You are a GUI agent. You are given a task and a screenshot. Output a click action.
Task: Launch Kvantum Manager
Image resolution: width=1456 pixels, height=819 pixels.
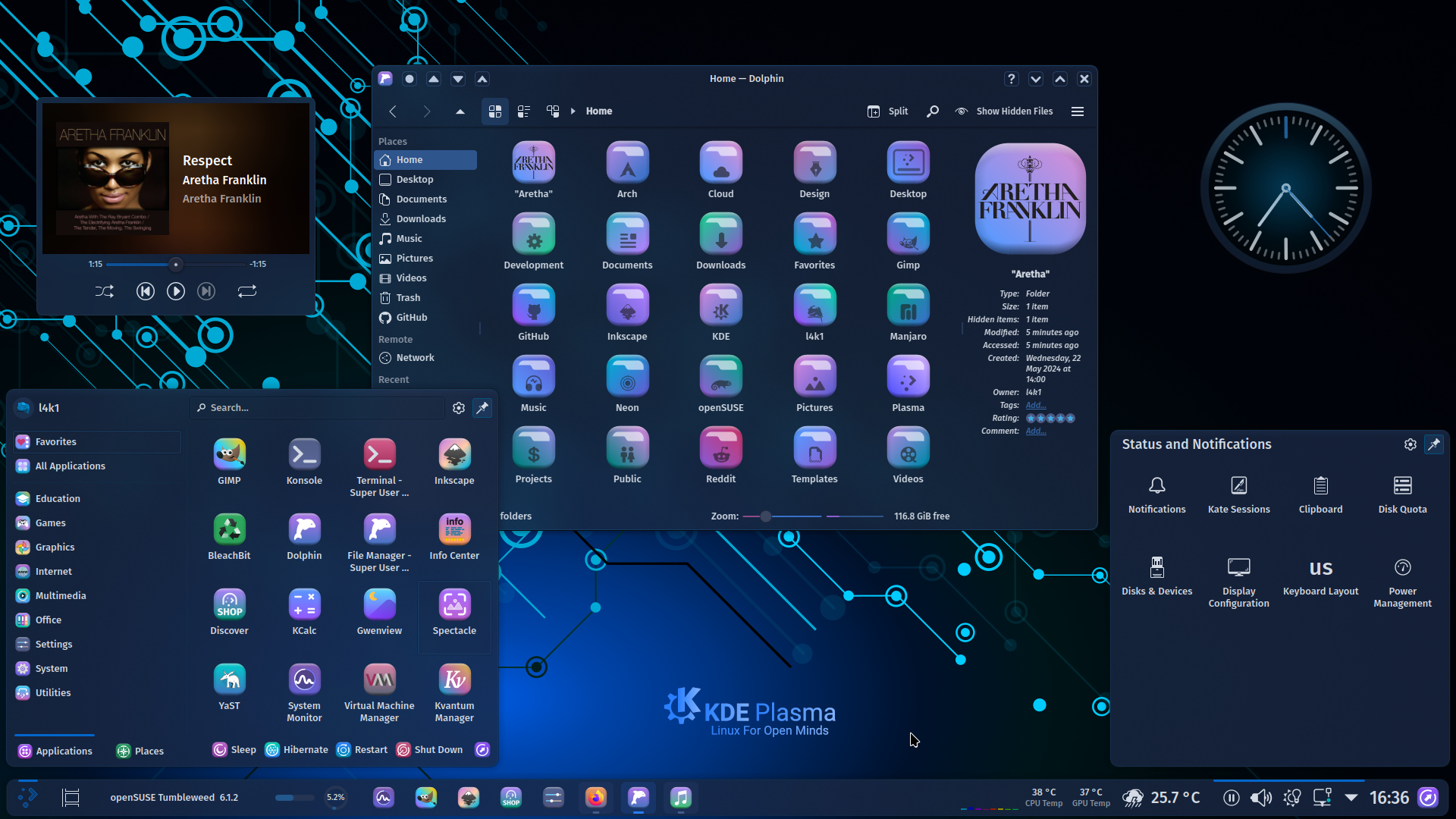coord(454,693)
